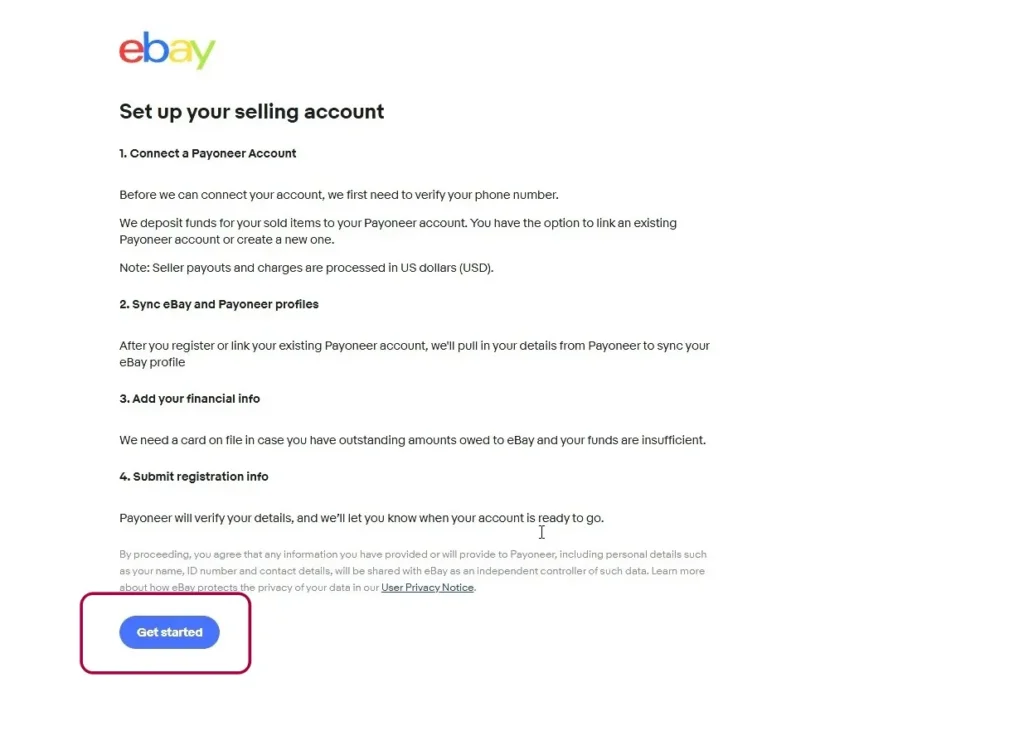
Task: Select the '1. Connect a Payoneer Account' heading
Action: point(208,154)
